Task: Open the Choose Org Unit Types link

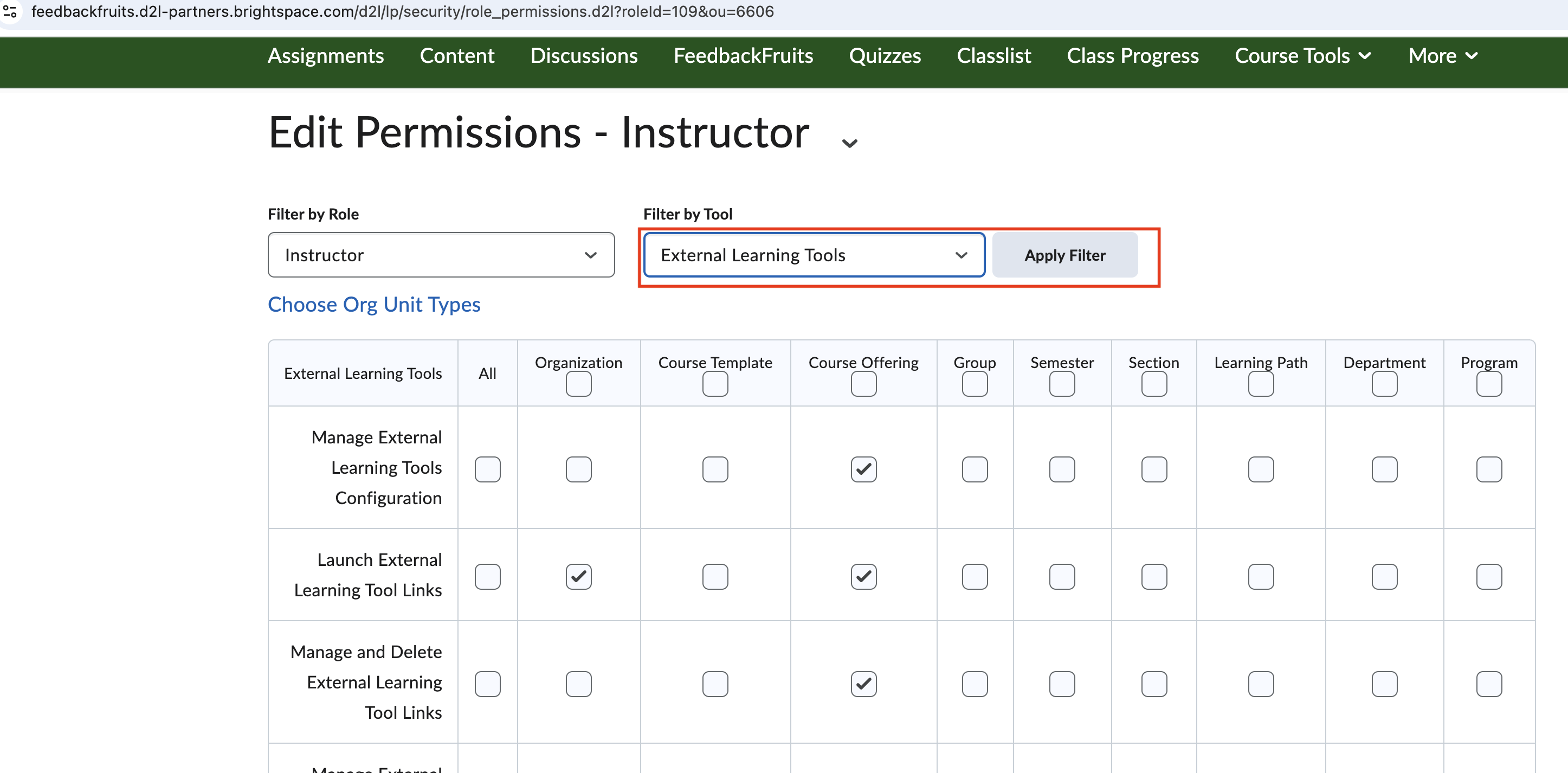Action: [x=374, y=304]
